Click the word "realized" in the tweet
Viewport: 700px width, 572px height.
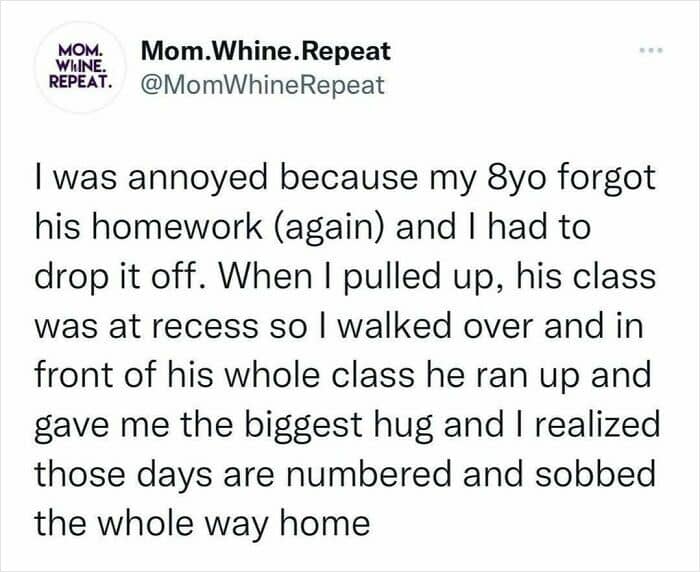pos(597,425)
